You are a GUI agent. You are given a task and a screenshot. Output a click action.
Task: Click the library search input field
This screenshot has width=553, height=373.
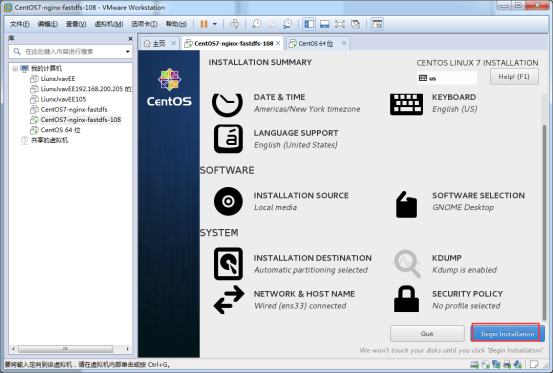(72, 52)
